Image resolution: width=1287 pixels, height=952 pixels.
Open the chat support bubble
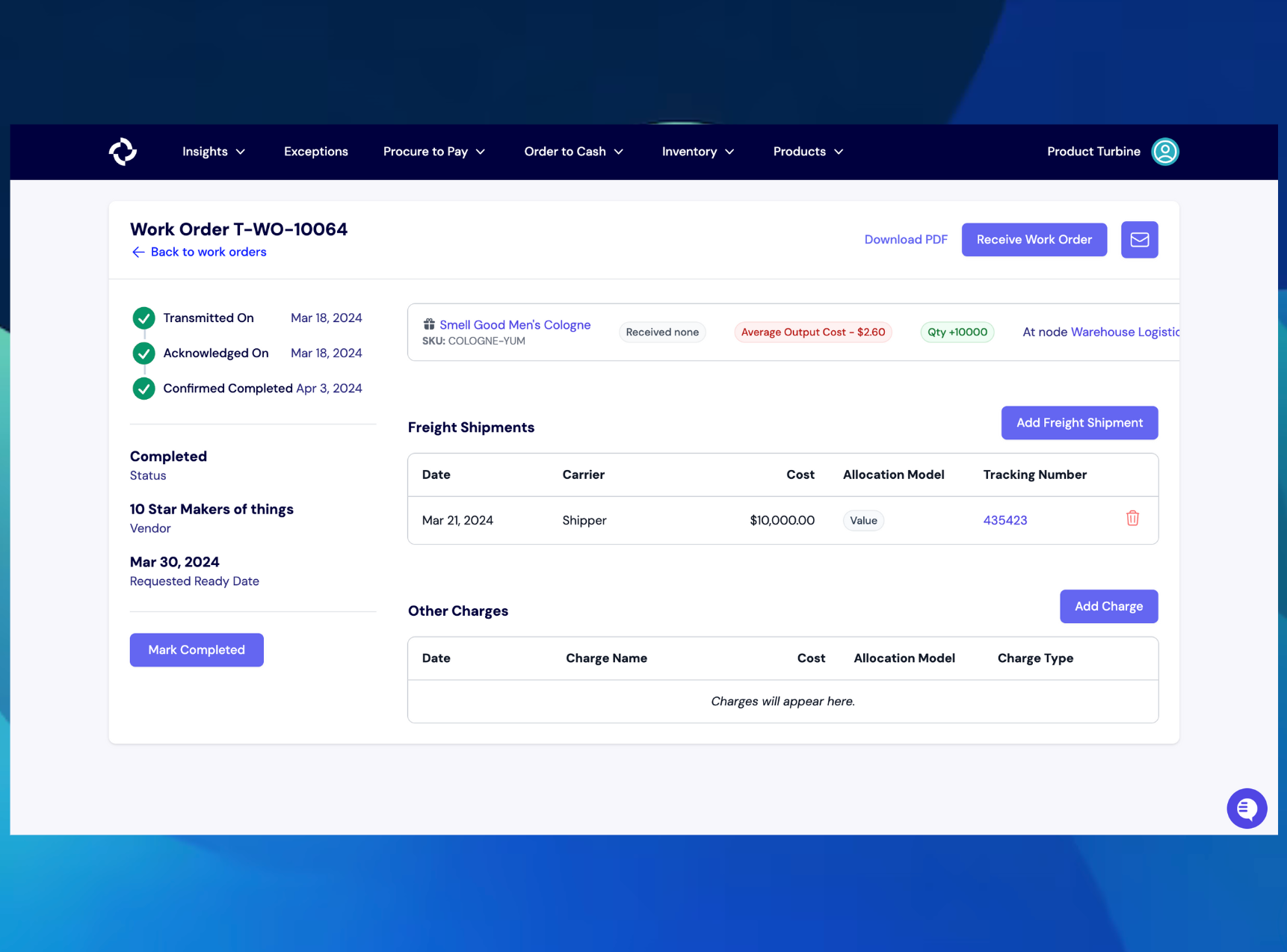tap(1246, 808)
